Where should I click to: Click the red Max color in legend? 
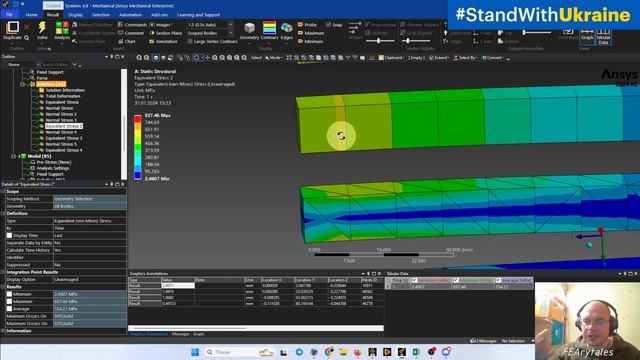[138, 118]
